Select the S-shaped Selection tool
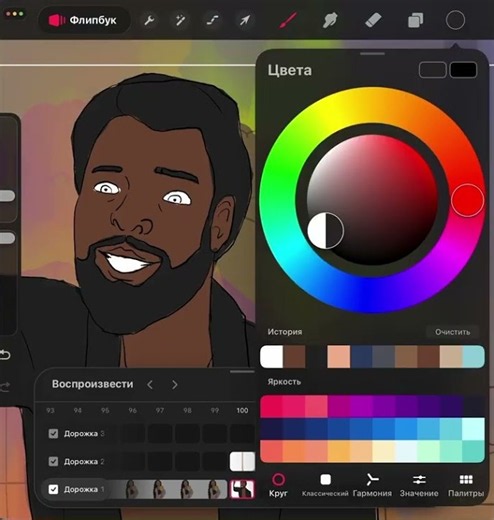The width and height of the screenshot is (494, 520). tap(212, 20)
